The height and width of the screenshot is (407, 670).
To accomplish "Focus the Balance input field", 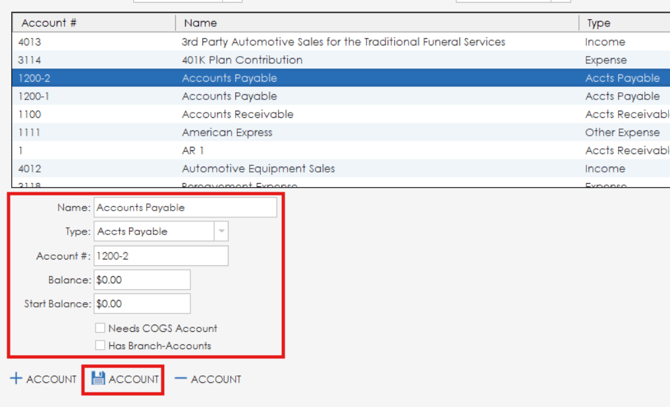I will [x=141, y=280].
